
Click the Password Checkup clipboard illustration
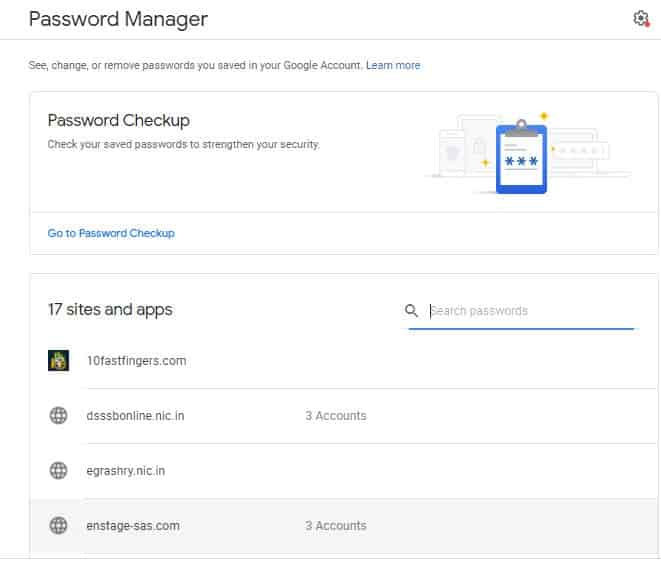pyautogui.click(x=521, y=156)
